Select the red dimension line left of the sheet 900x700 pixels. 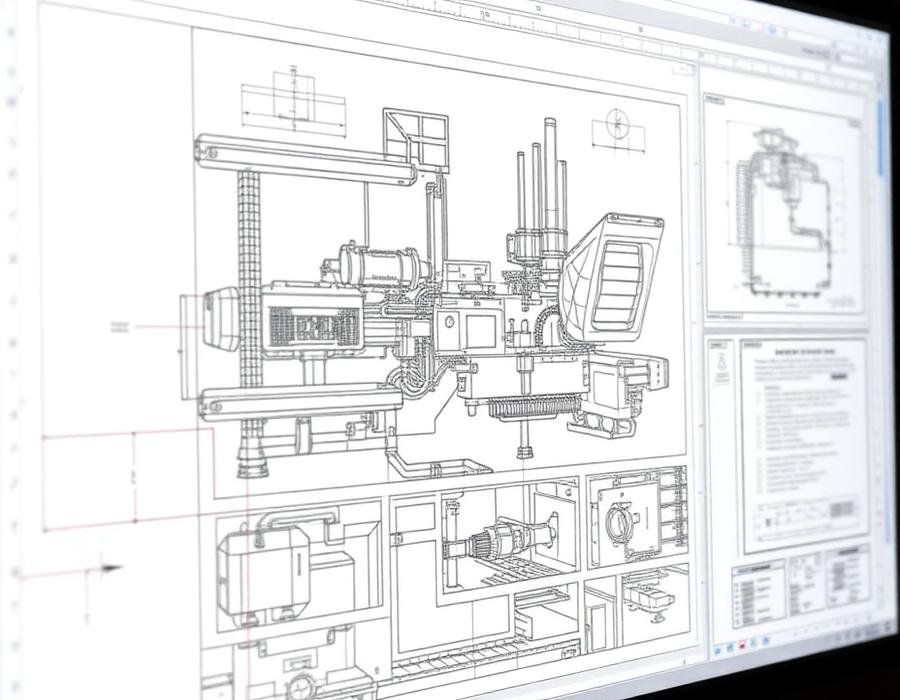tap(134, 476)
